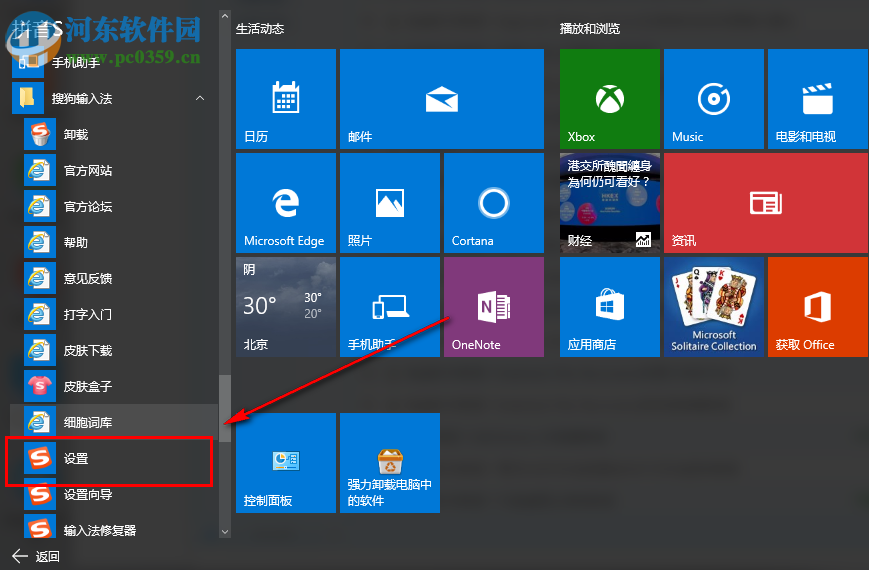Click the app list scrollbar up arrow
Viewport: 869px width, 570px height.
tap(224, 16)
